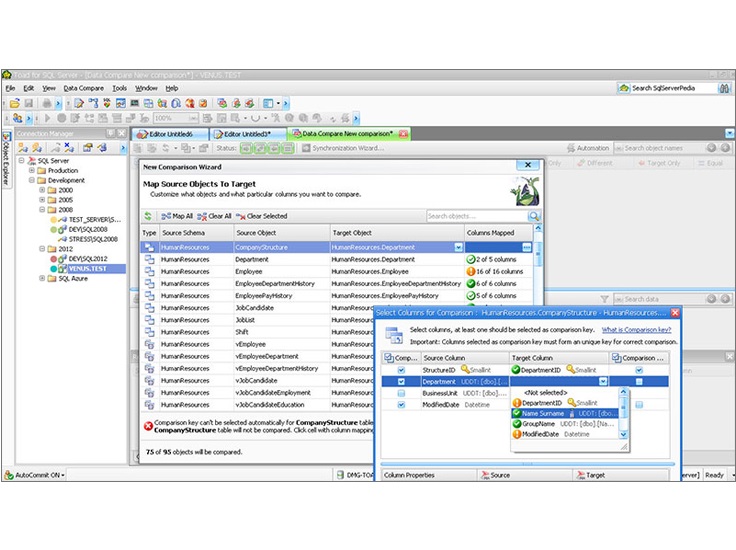This screenshot has height=550, width=736.
Task: Click the orange warning icon on 16 of 16 columns
Action: [x=470, y=271]
